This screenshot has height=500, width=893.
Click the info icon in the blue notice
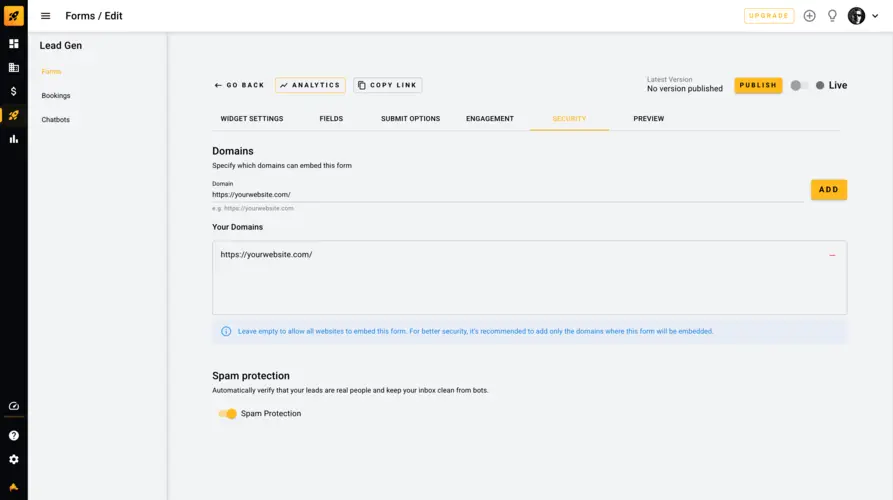pos(226,331)
